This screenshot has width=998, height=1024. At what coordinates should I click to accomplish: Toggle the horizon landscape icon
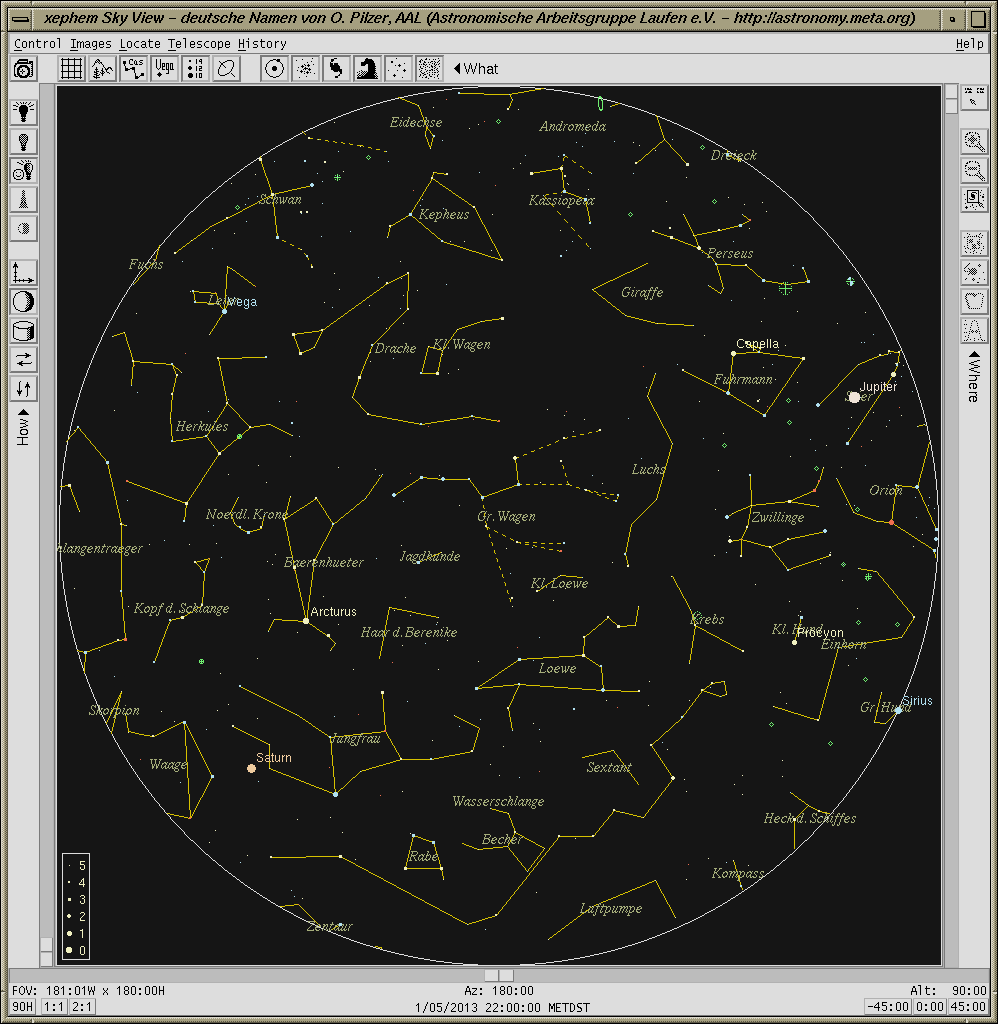(x=103, y=69)
